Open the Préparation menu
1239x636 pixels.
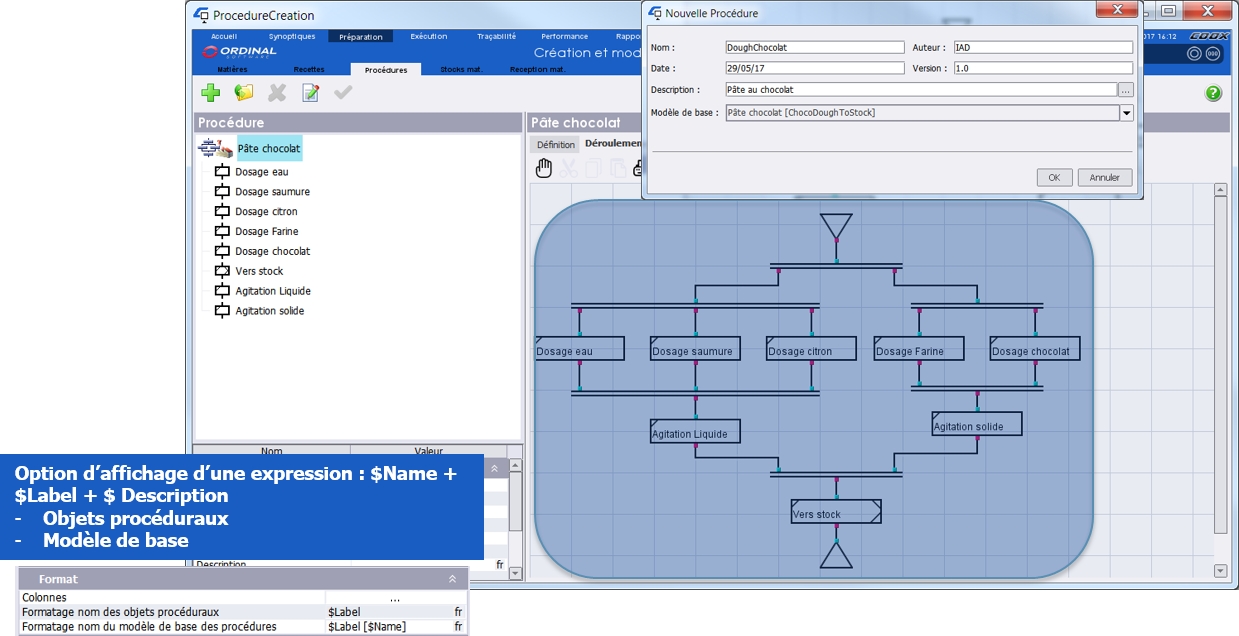tap(361, 37)
